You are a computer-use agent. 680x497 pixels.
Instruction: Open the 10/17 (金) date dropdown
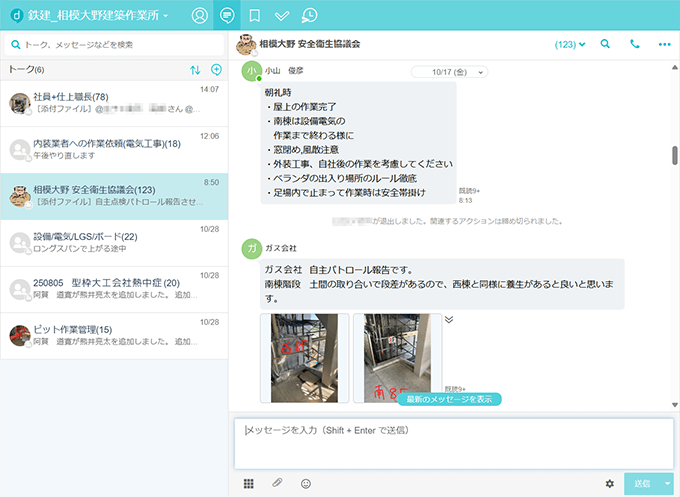[449, 72]
